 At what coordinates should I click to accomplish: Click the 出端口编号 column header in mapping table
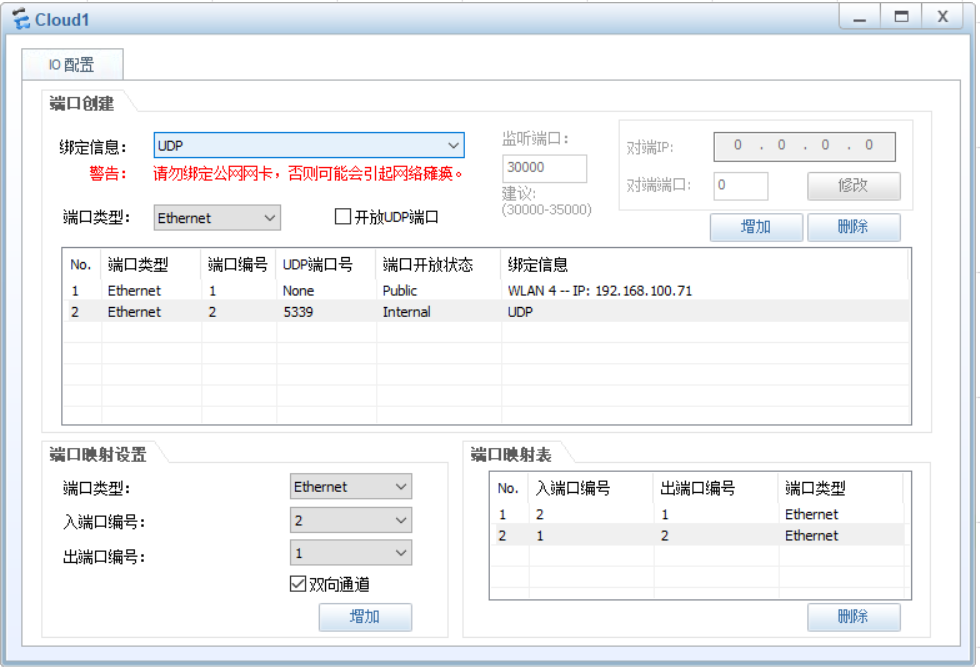point(716,488)
